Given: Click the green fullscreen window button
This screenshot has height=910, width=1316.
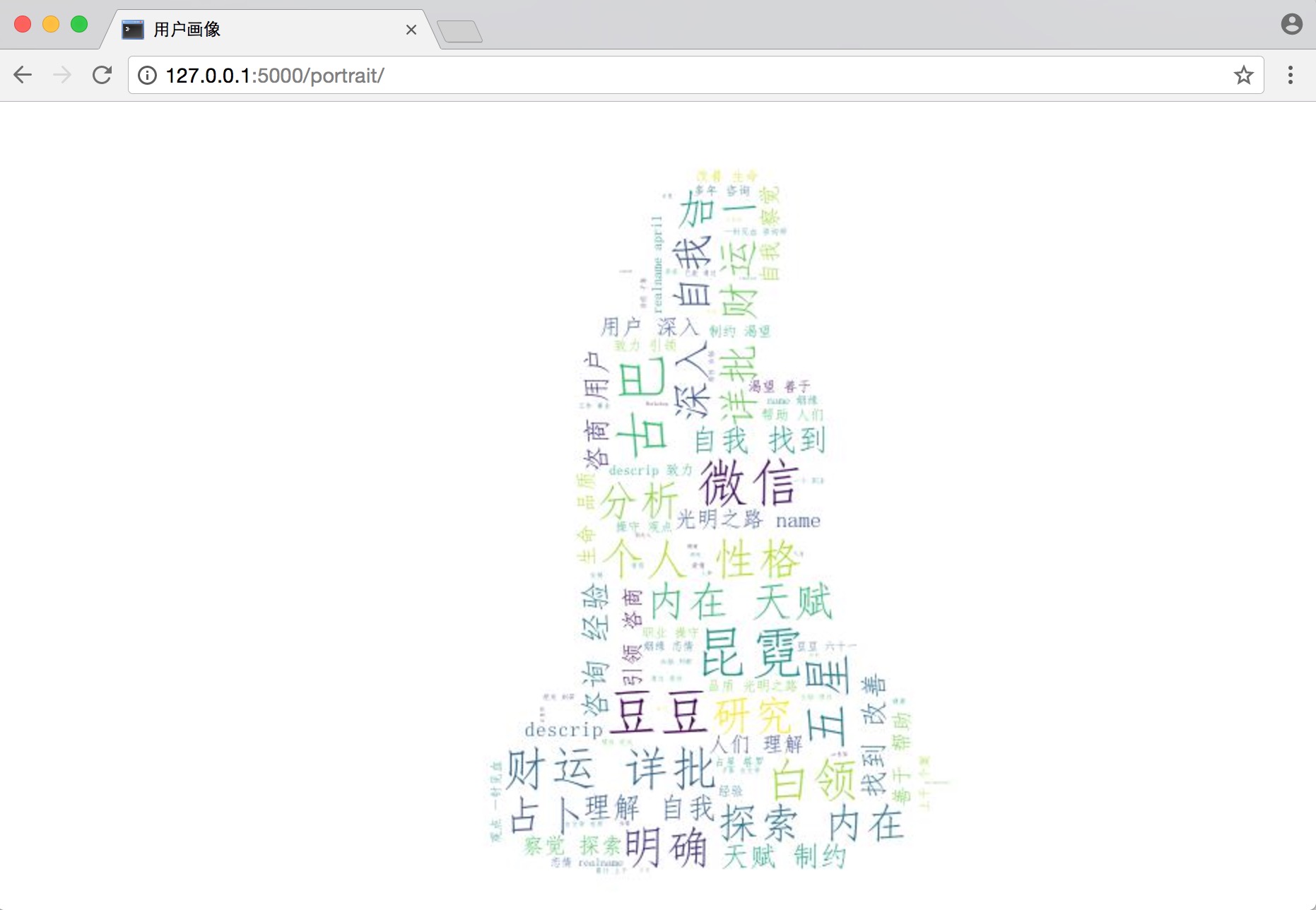Looking at the screenshot, I should pos(79,24).
